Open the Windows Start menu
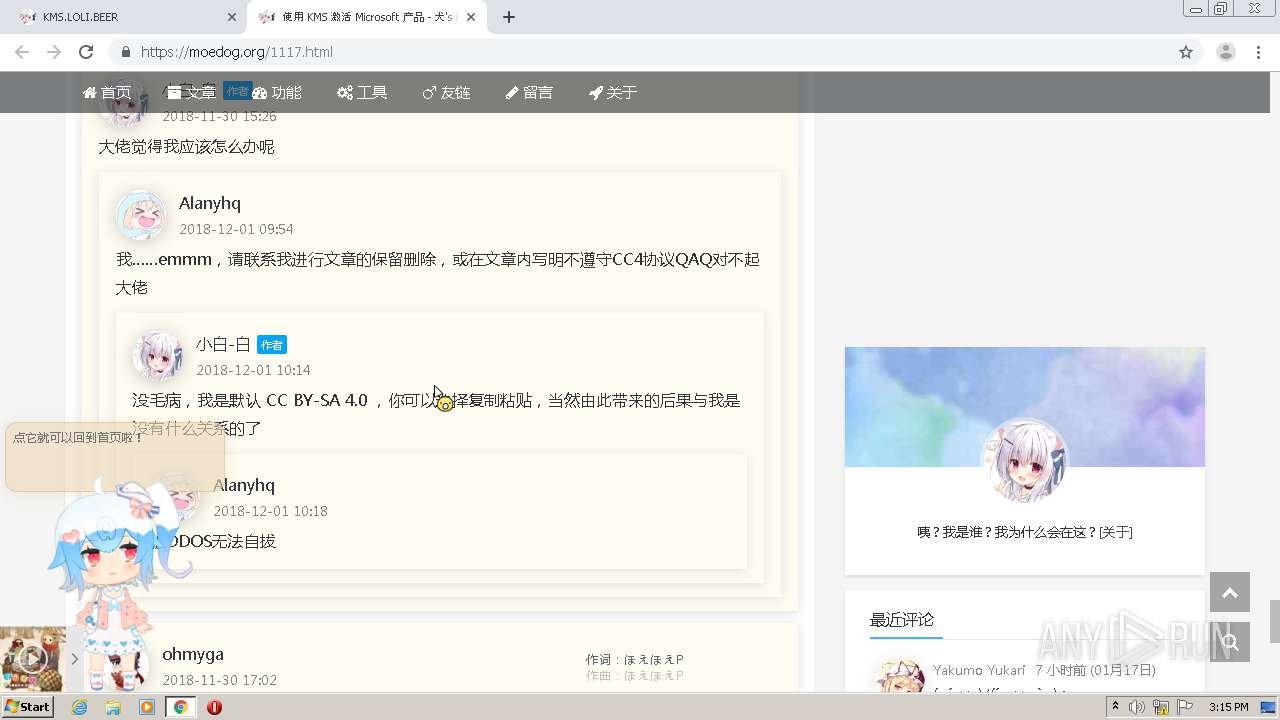1280x720 pixels. tap(28, 707)
